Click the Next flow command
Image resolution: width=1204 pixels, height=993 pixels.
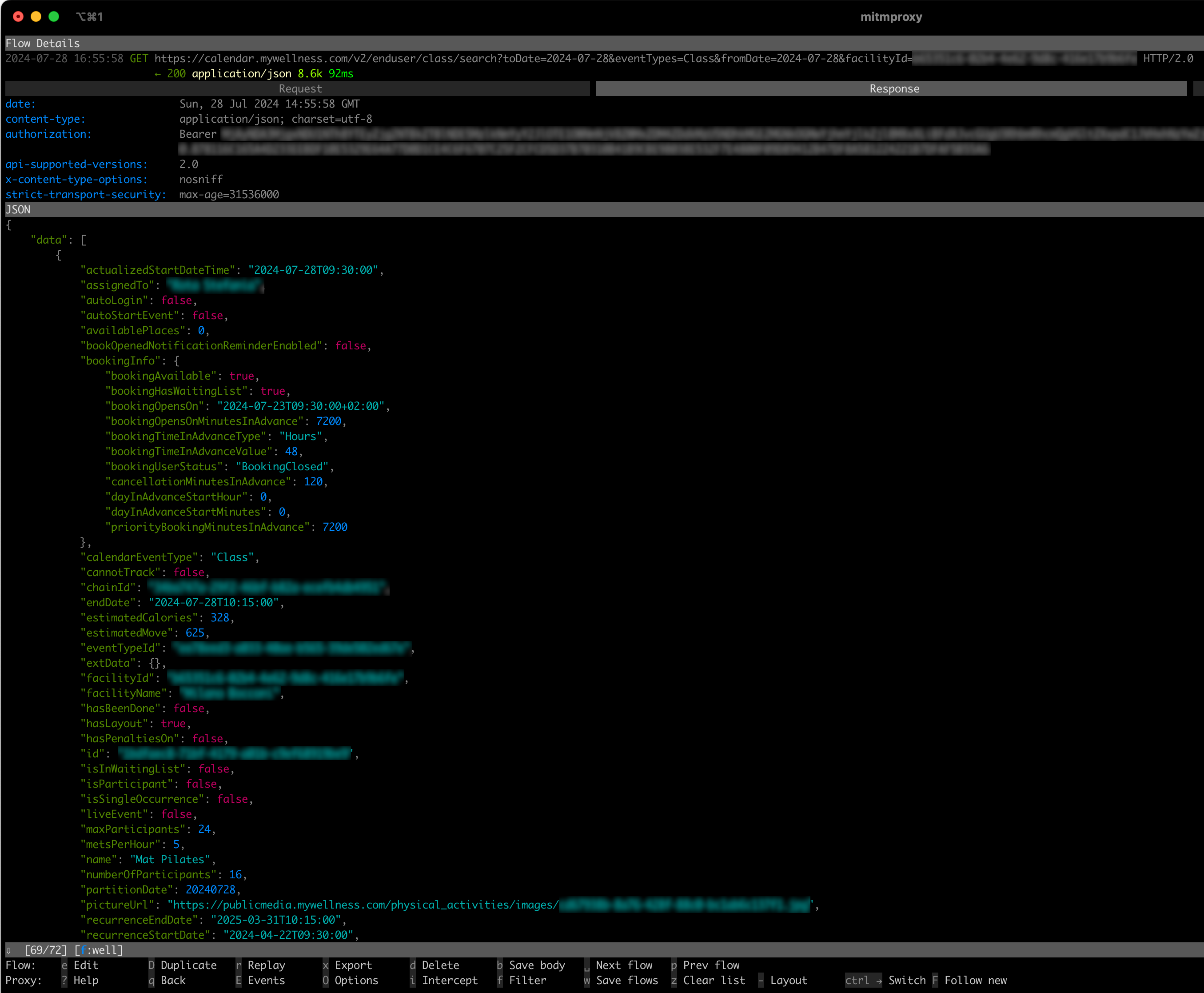click(x=618, y=965)
